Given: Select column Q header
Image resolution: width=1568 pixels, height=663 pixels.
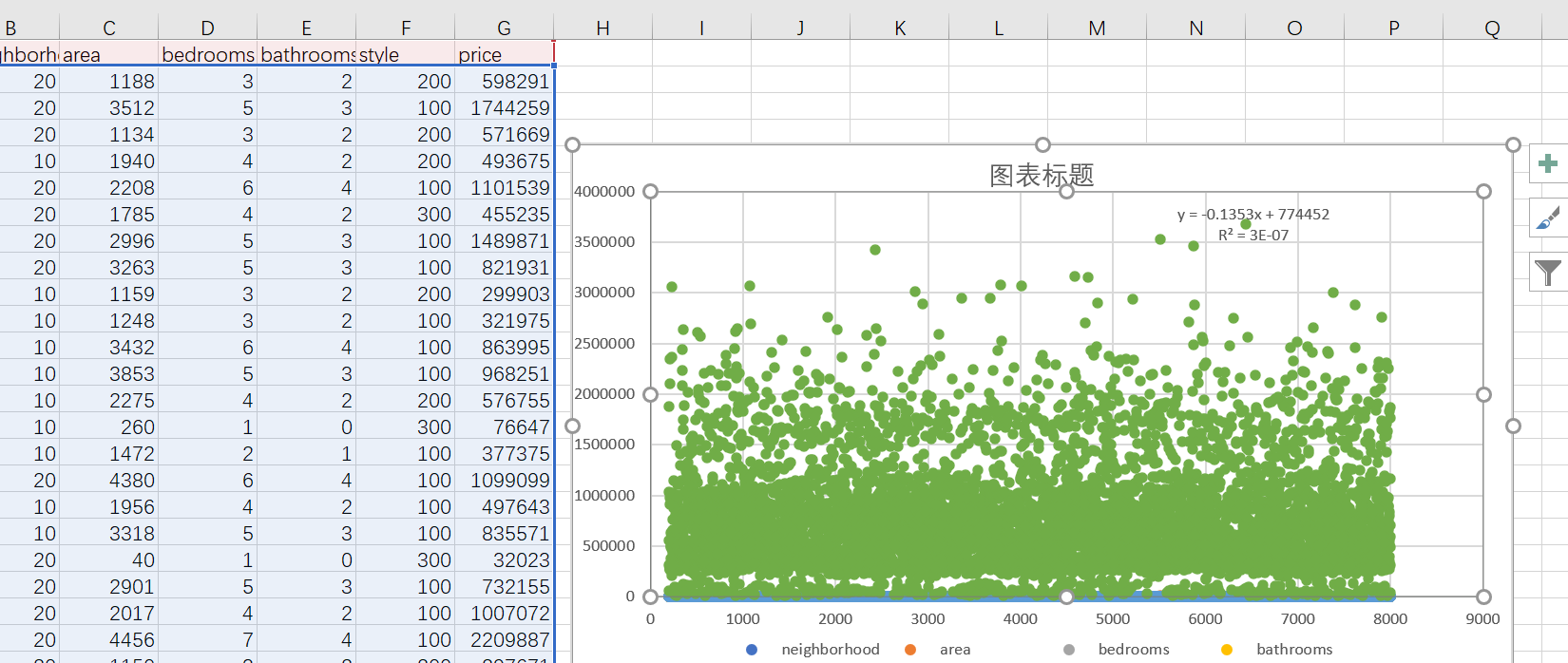Looking at the screenshot, I should 1492,28.
